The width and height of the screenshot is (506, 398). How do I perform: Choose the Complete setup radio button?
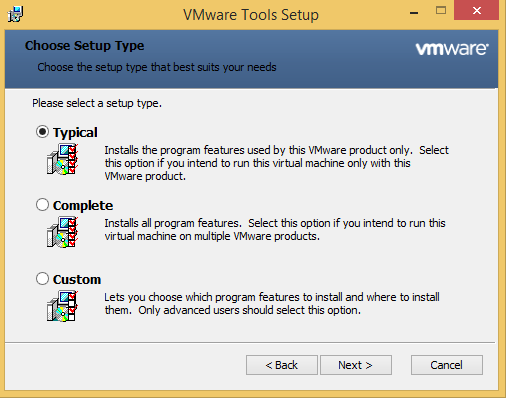pos(42,205)
